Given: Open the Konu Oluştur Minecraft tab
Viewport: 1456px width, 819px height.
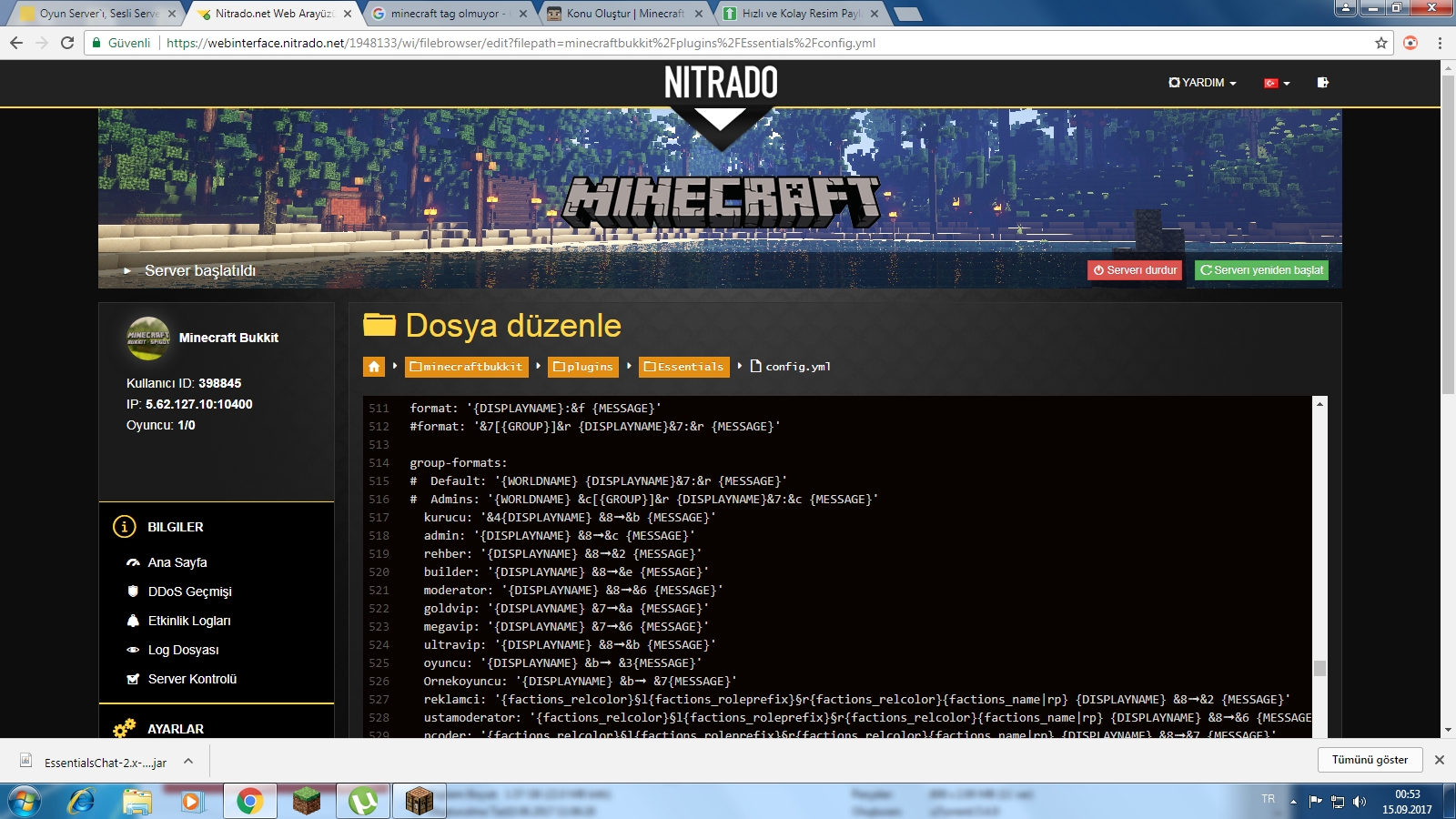Looking at the screenshot, I should pyautogui.click(x=625, y=14).
